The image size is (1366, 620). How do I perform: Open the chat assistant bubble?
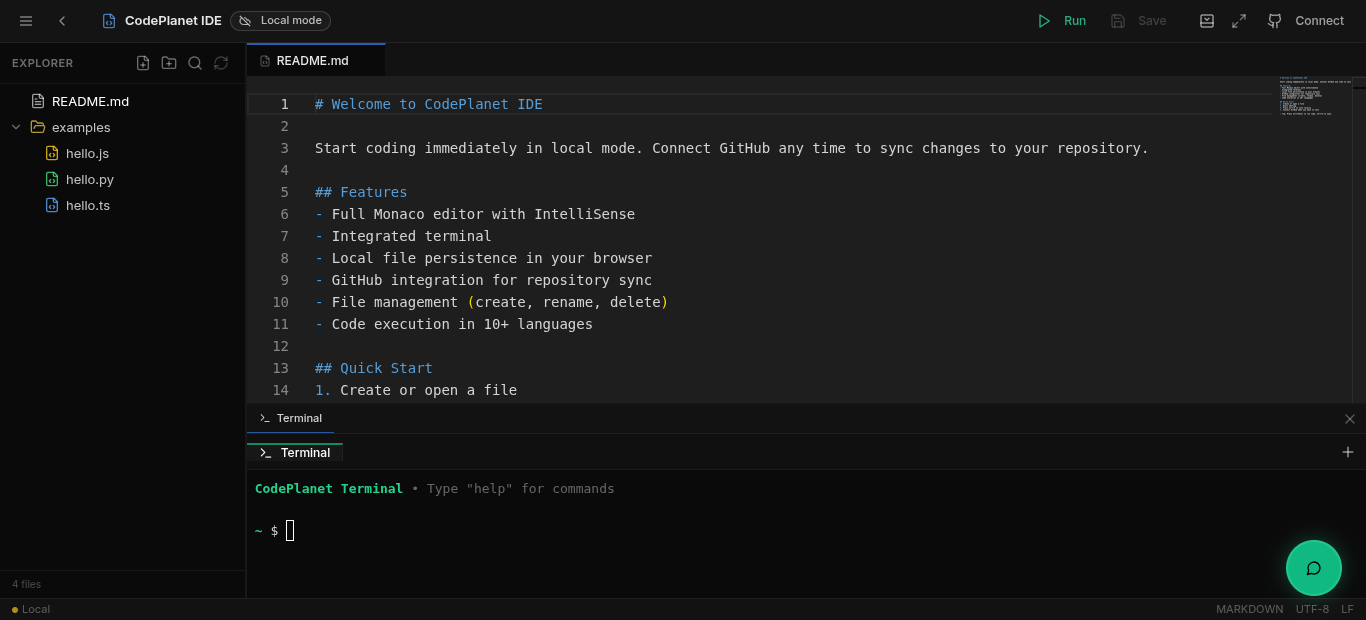[x=1314, y=568]
